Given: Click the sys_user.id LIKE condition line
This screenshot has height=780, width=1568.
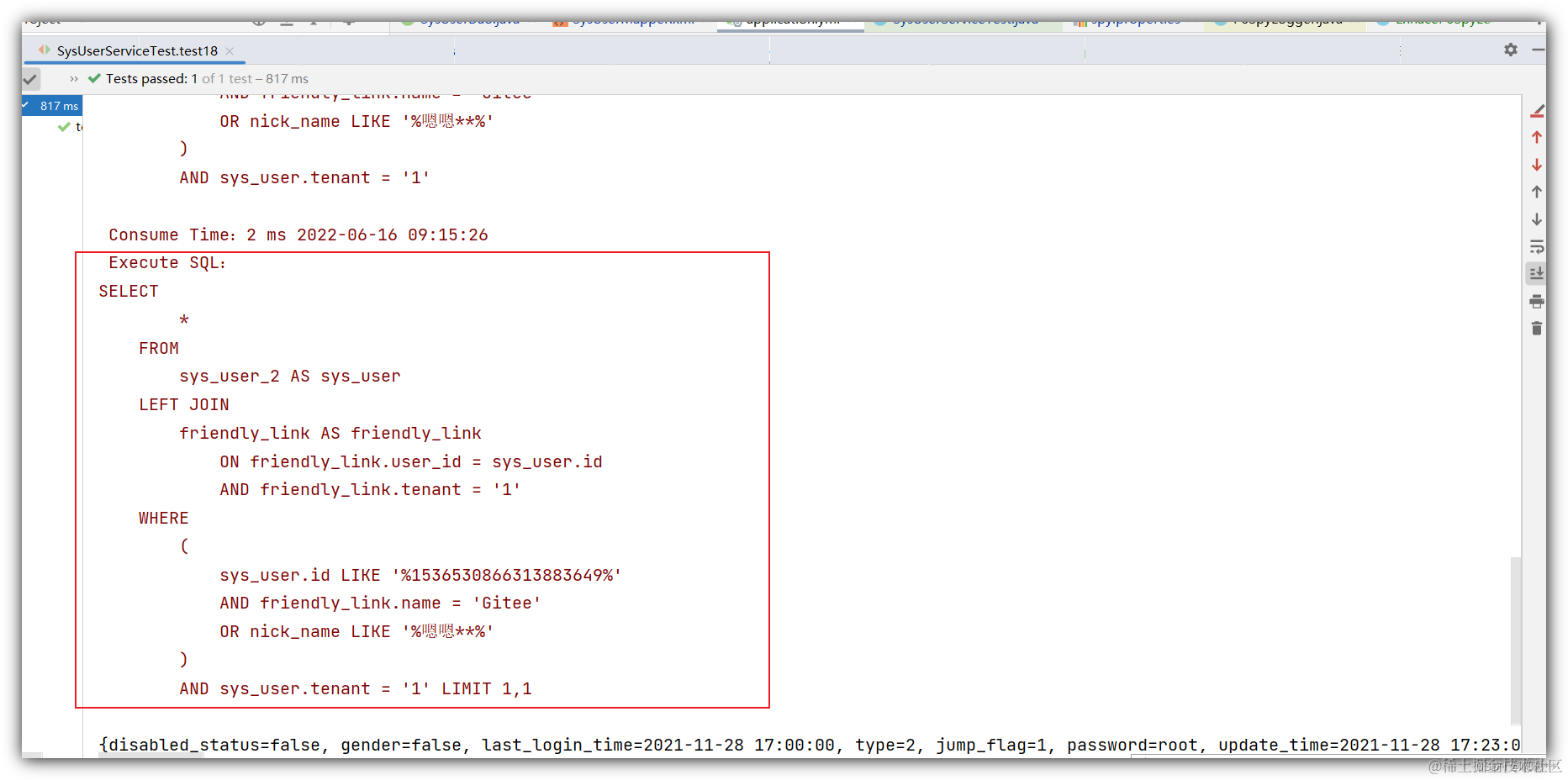Looking at the screenshot, I should tap(420, 576).
